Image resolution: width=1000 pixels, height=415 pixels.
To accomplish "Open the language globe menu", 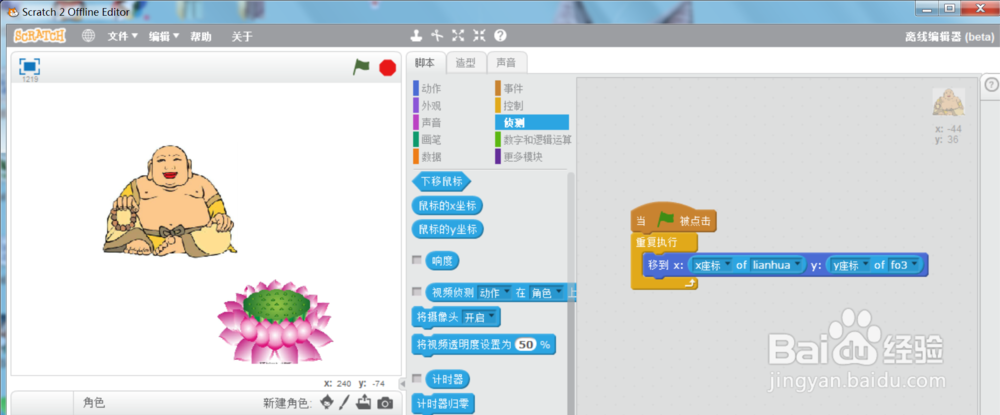I will [x=89, y=36].
